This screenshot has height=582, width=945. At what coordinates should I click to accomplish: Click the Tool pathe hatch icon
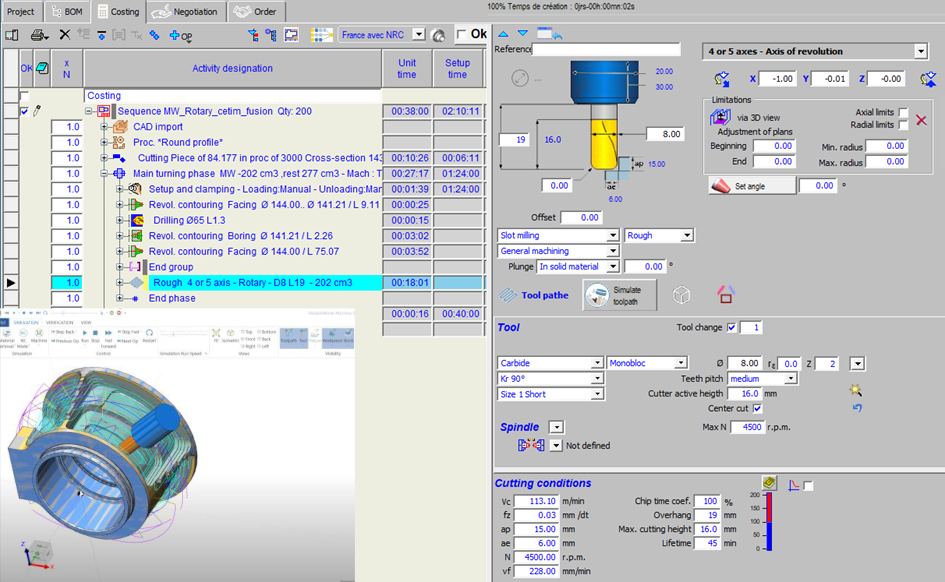(509, 295)
